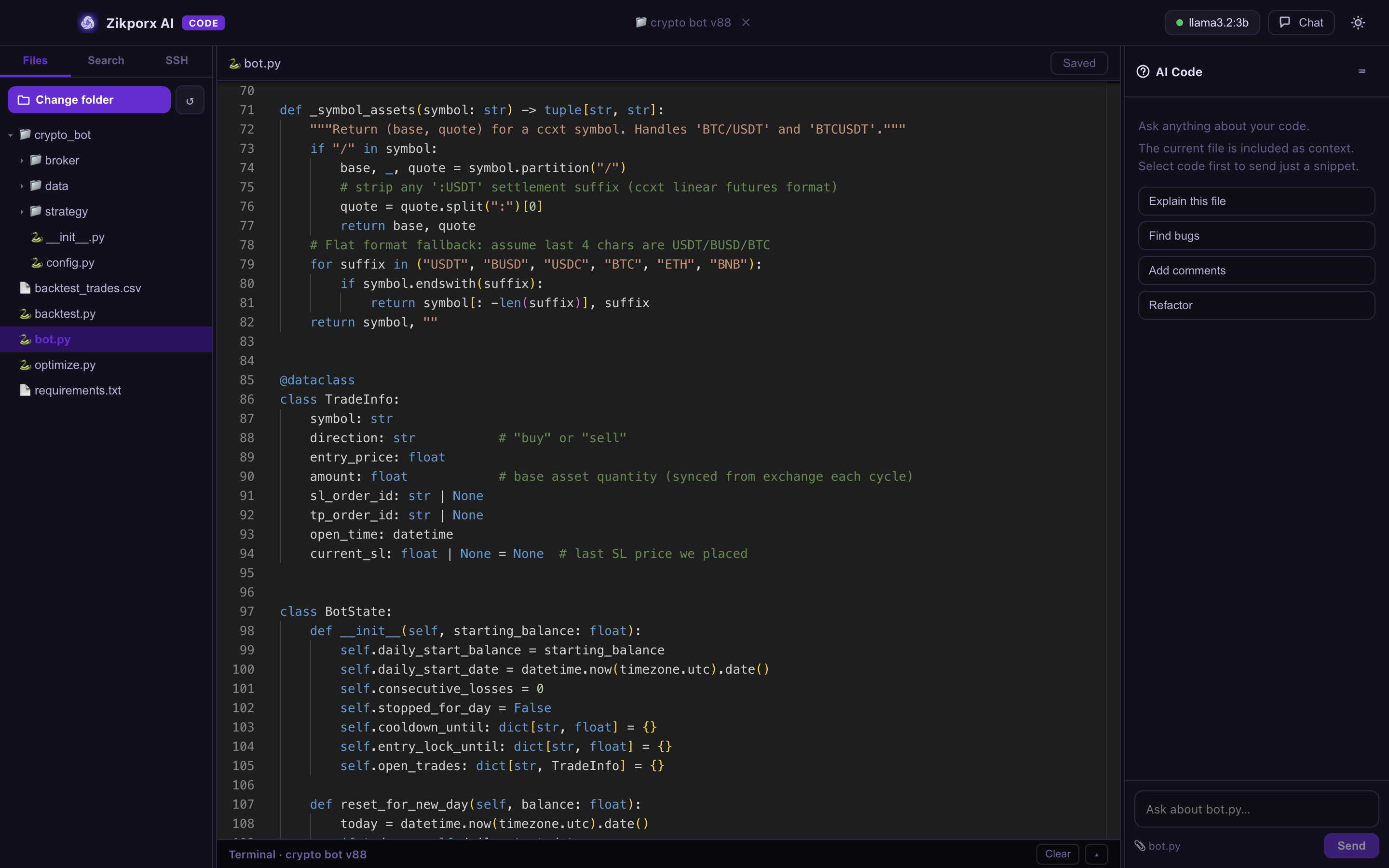Image resolution: width=1389 pixels, height=868 pixels.
Task: Click 'class BotState:' line in editor
Action: [336, 611]
